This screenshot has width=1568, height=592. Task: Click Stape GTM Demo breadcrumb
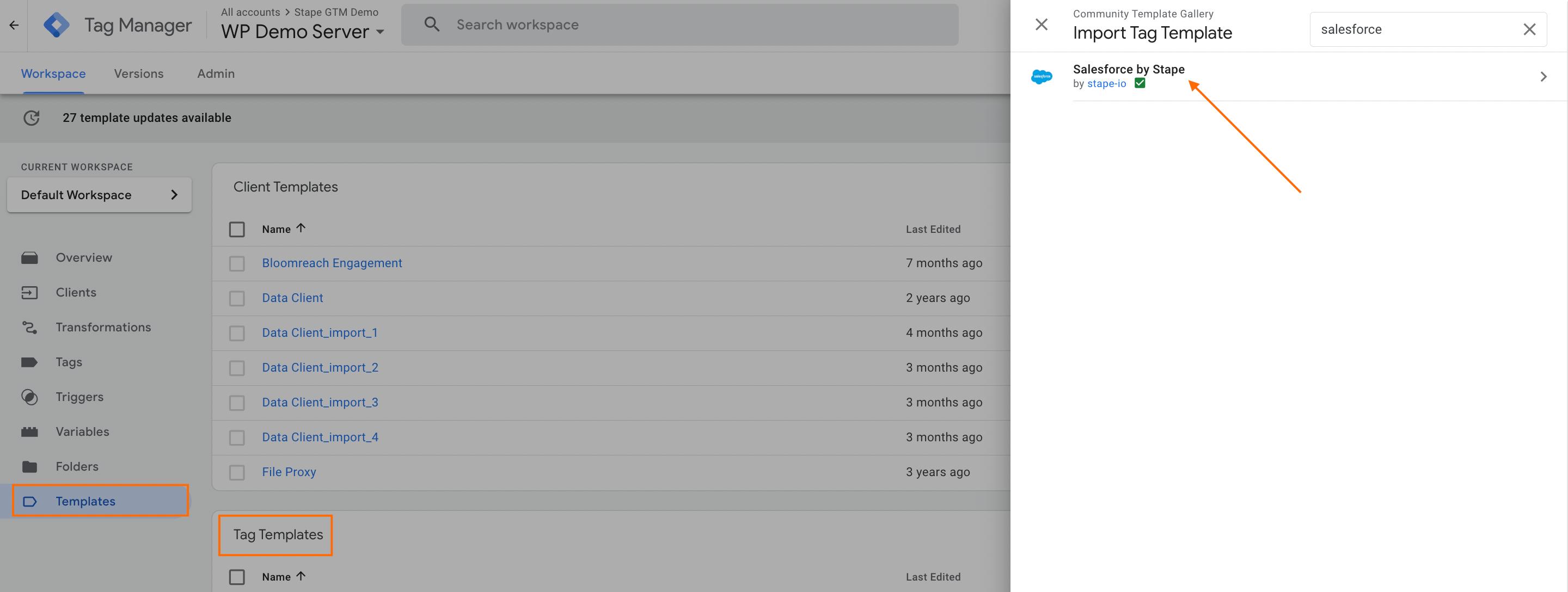click(x=336, y=12)
